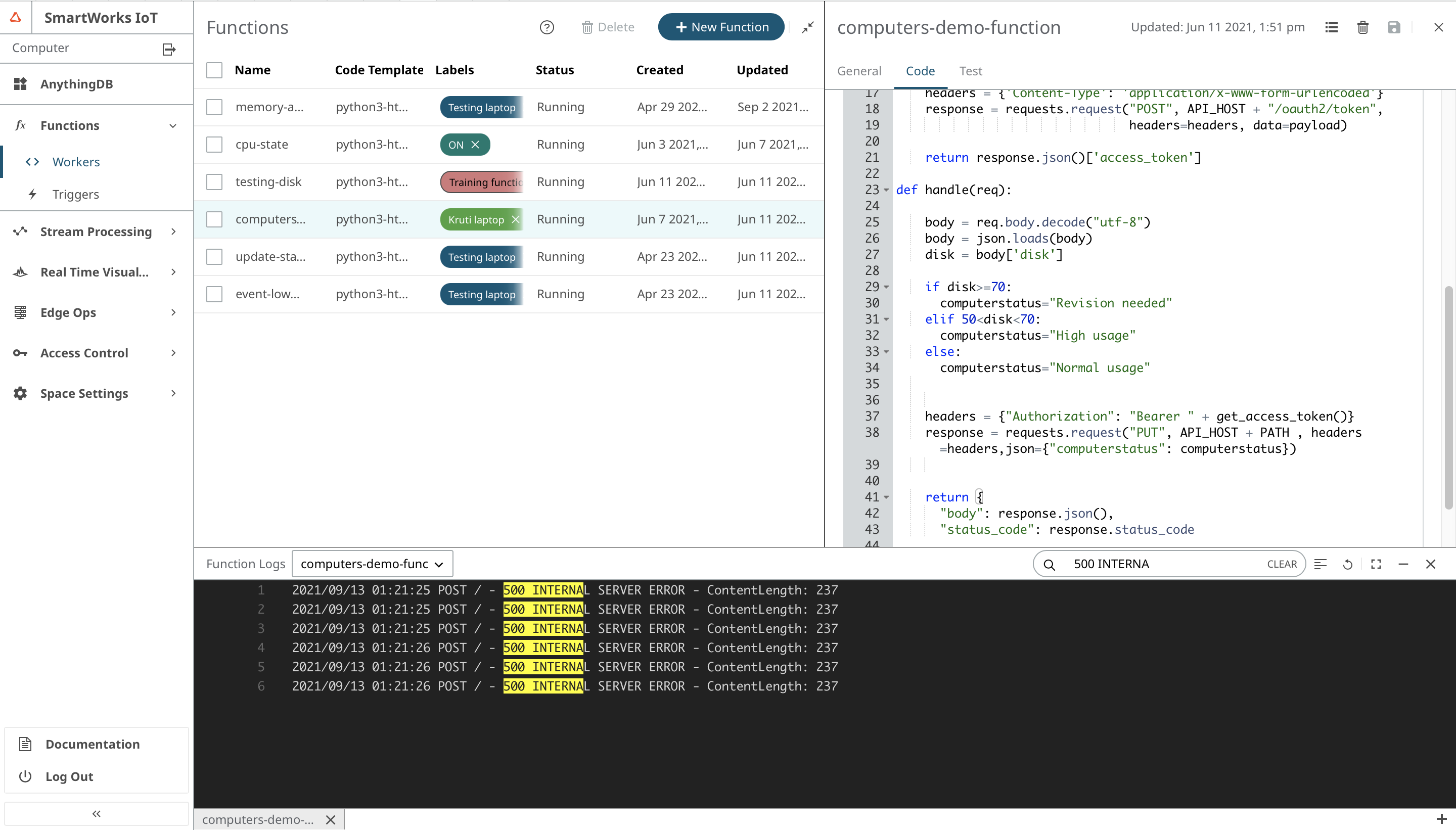Viewport: 1456px width, 830px height.
Task: Save the computers-demo-function using the save icon
Action: (1393, 27)
